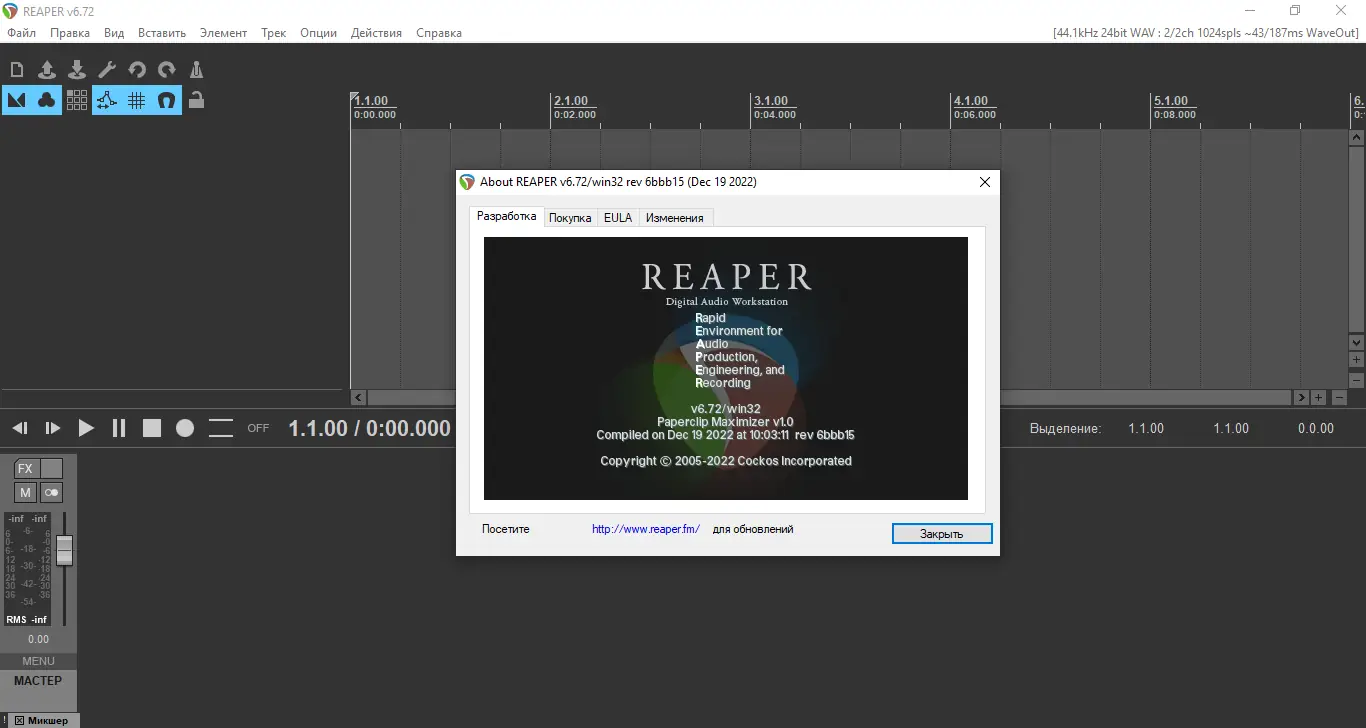Go to project end in the transport
This screenshot has width=1366, height=728.
pyautogui.click(x=53, y=428)
